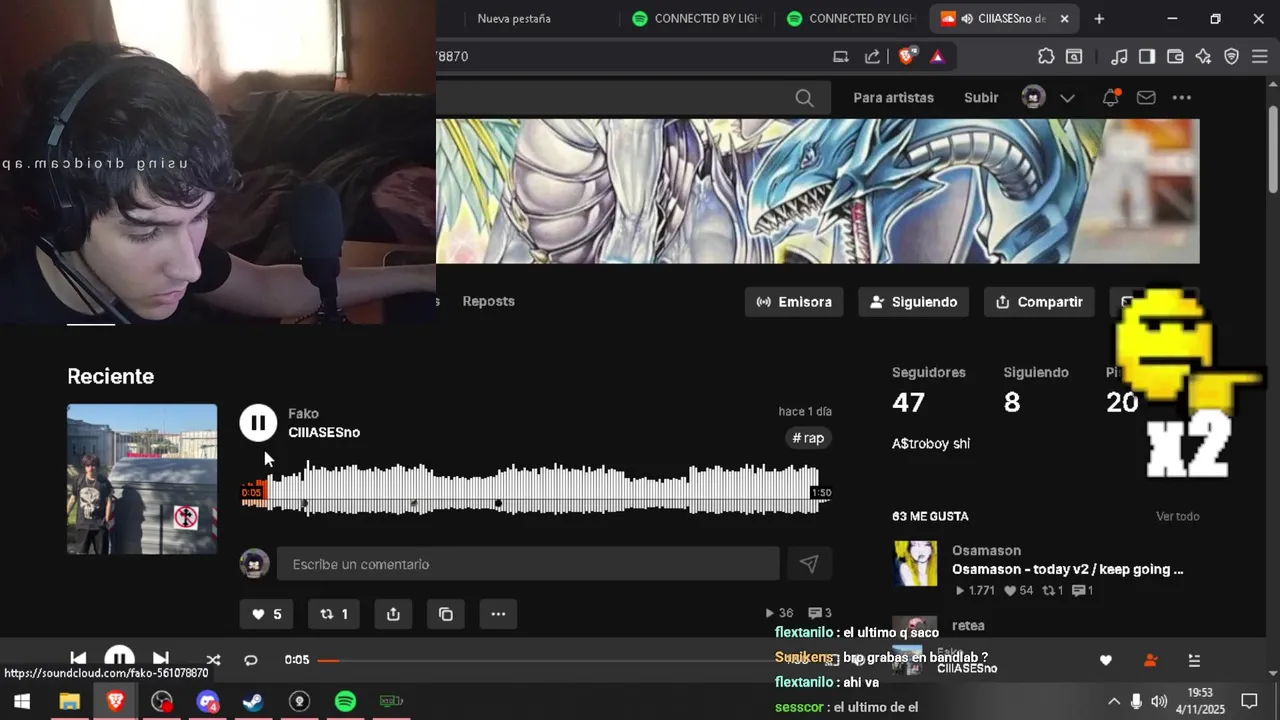Open messages envelope icon

(1146, 97)
